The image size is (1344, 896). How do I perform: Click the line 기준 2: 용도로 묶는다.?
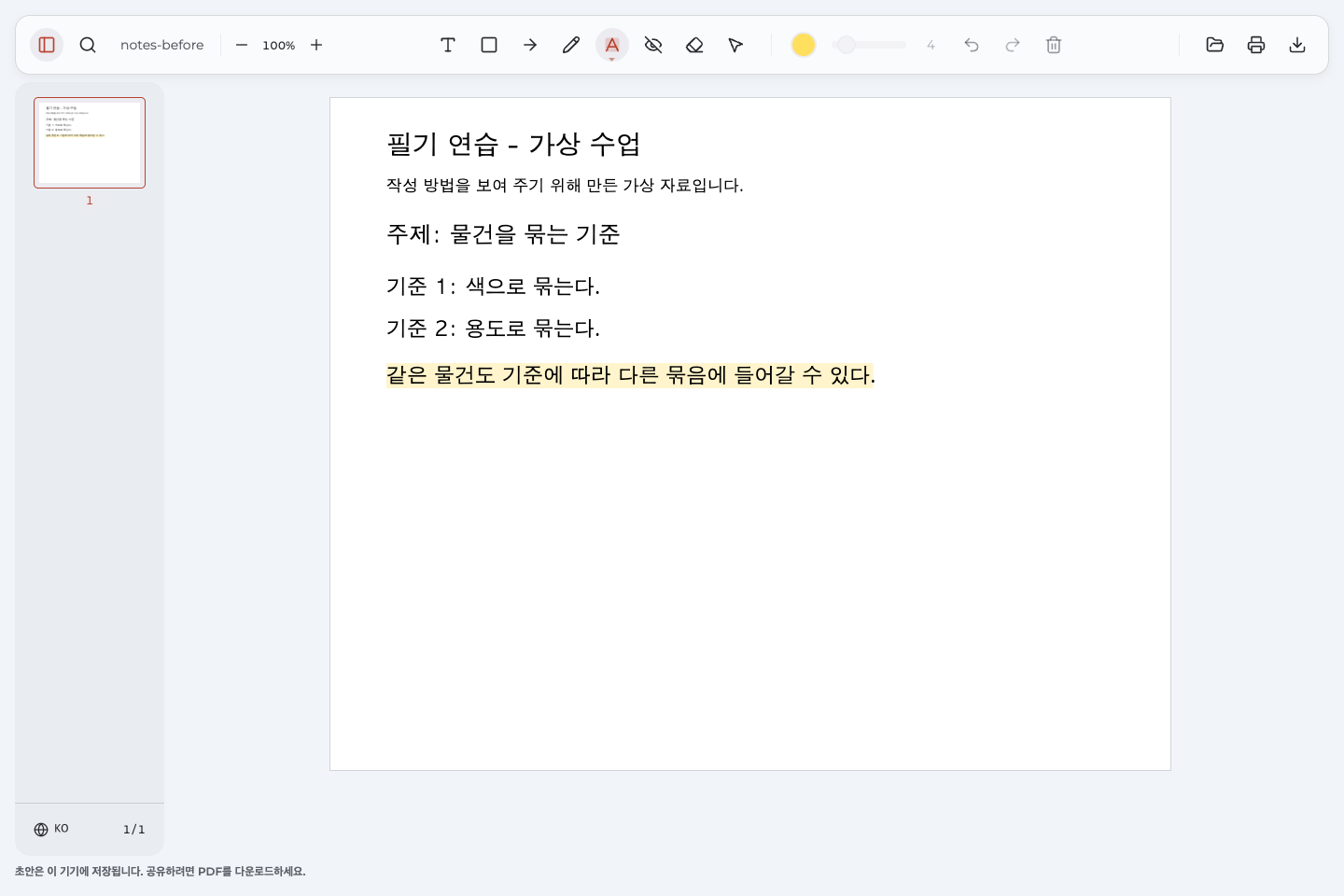click(493, 329)
